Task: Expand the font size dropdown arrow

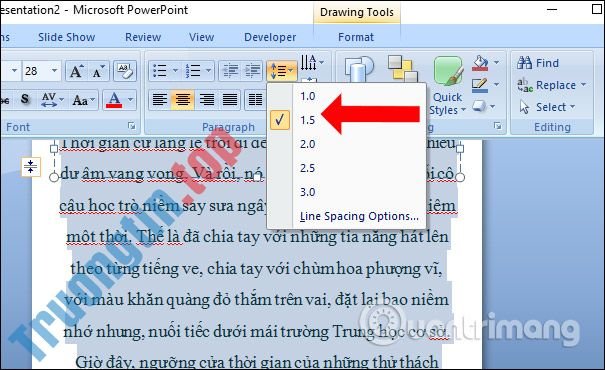Action: click(x=54, y=71)
